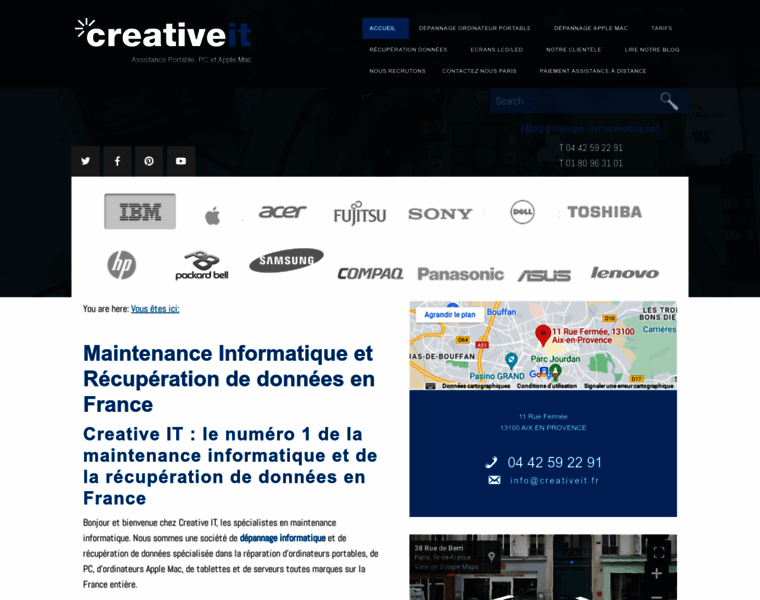Click 'Agrandir le plan' on the map
This screenshot has height=600, width=760.
coord(450,315)
